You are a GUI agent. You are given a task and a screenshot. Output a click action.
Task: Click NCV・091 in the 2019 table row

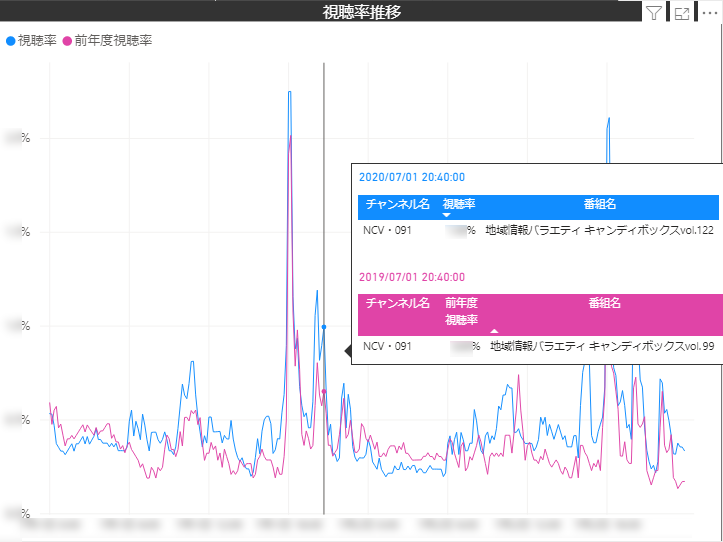[x=387, y=346]
